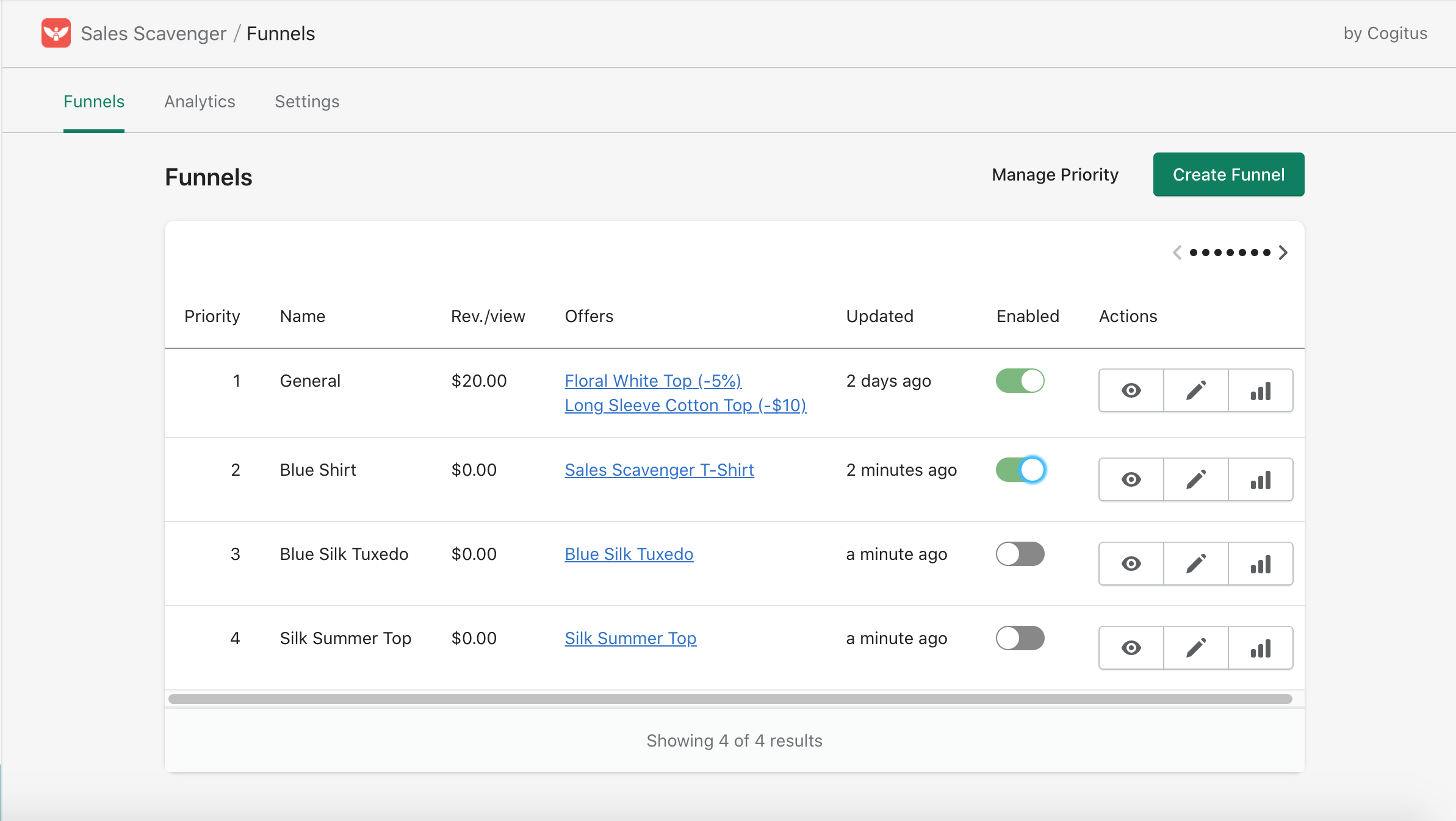Preview the Blue Silk Tuxedo funnel
This screenshot has width=1456, height=821.
tap(1131, 564)
